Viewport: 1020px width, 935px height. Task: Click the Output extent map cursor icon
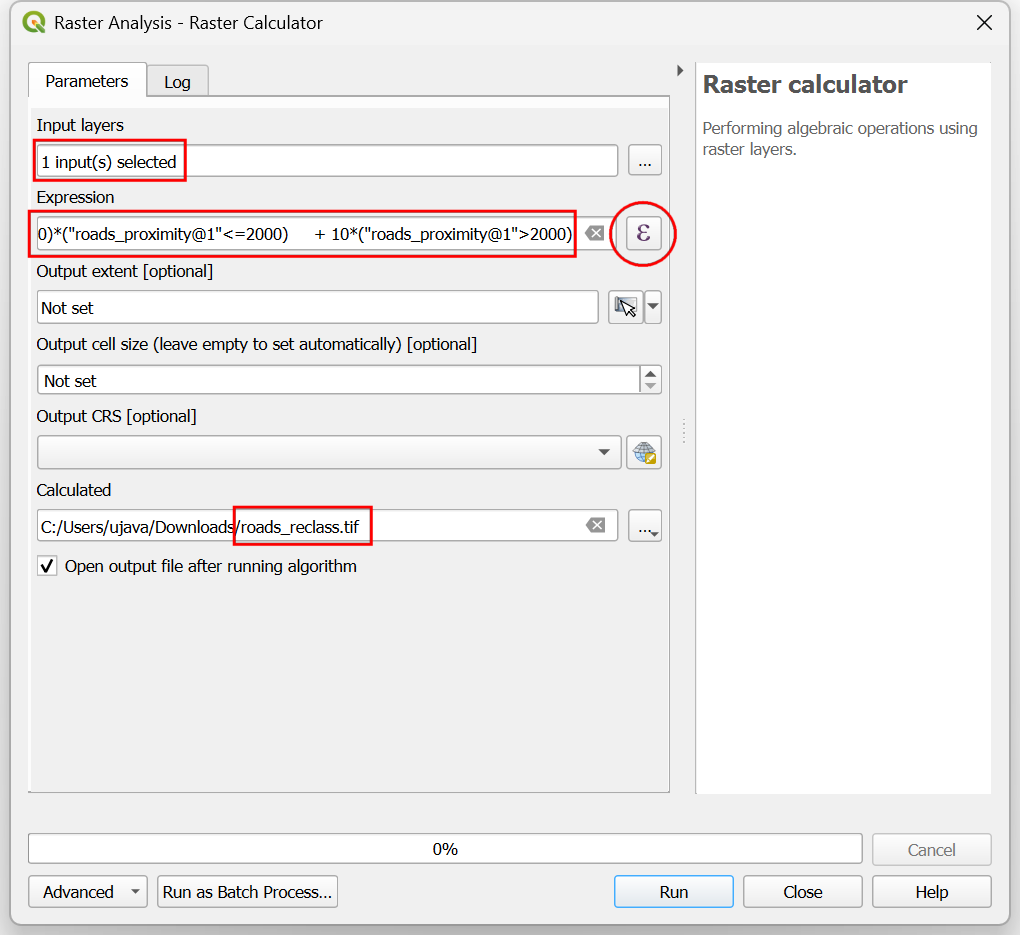pyautogui.click(x=625, y=307)
